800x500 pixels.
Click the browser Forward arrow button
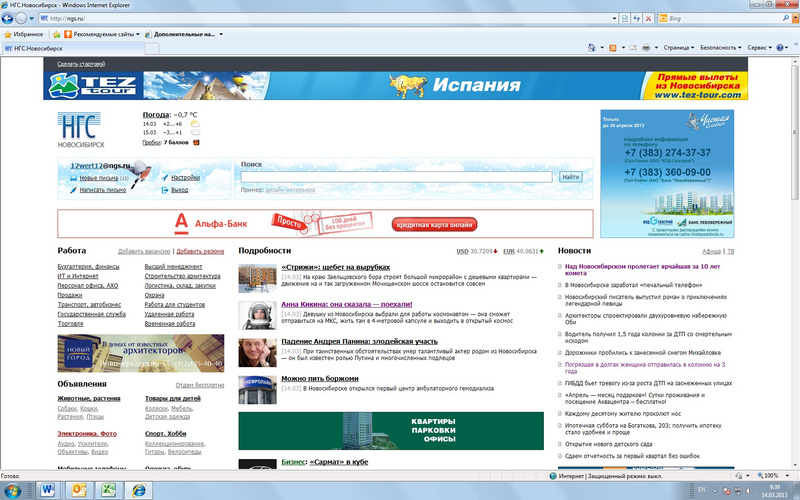pos(21,18)
